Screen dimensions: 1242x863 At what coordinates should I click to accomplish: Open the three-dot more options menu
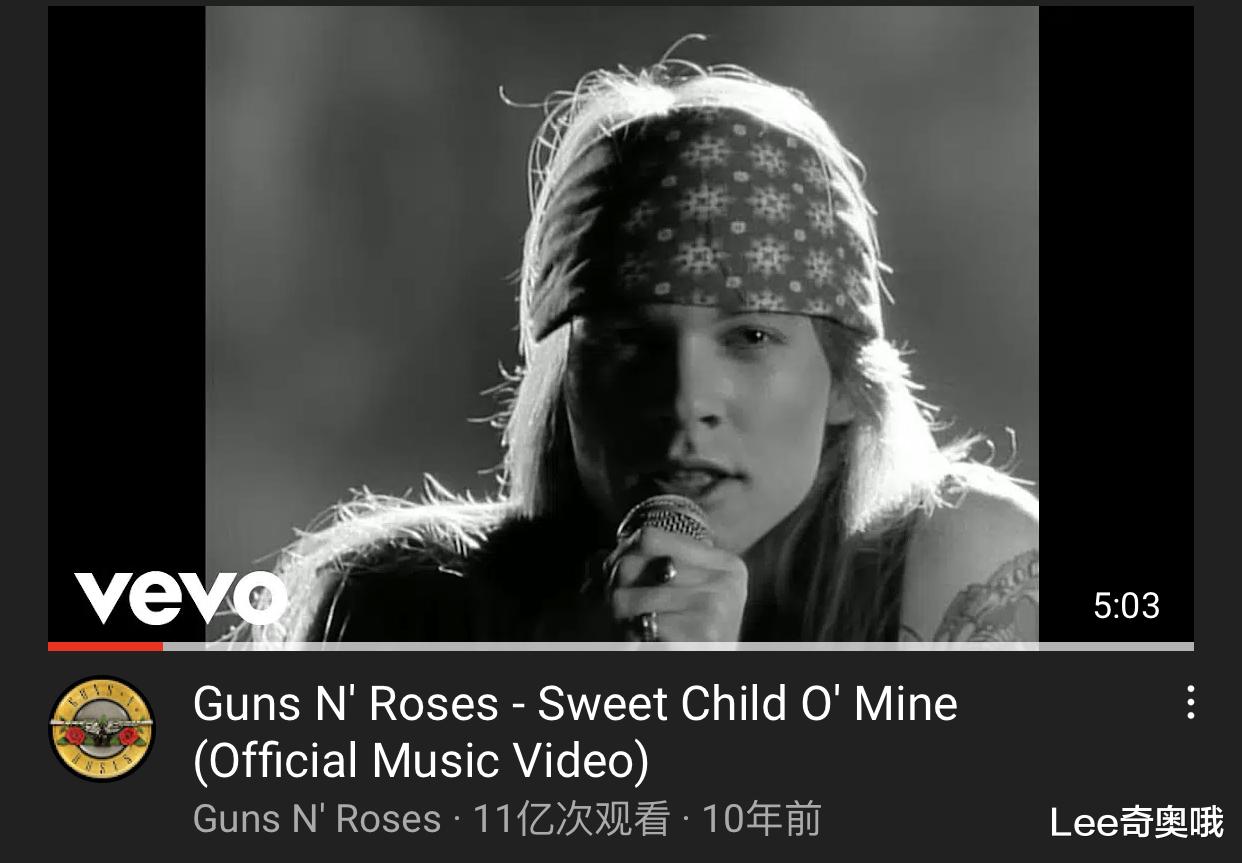tap(1190, 702)
